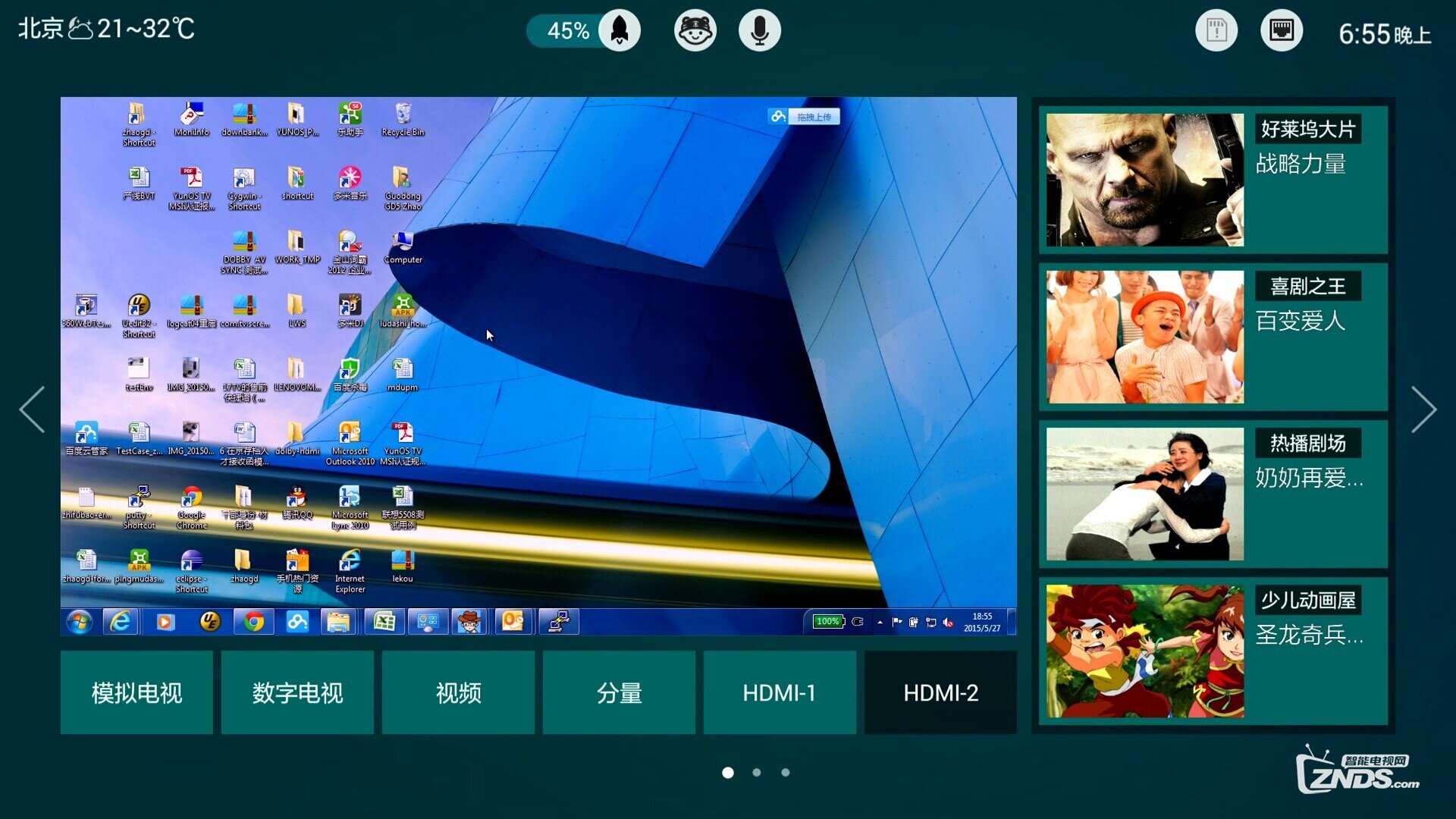The image size is (1456, 819).
Task: Open the Computer desktop icon
Action: (403, 247)
